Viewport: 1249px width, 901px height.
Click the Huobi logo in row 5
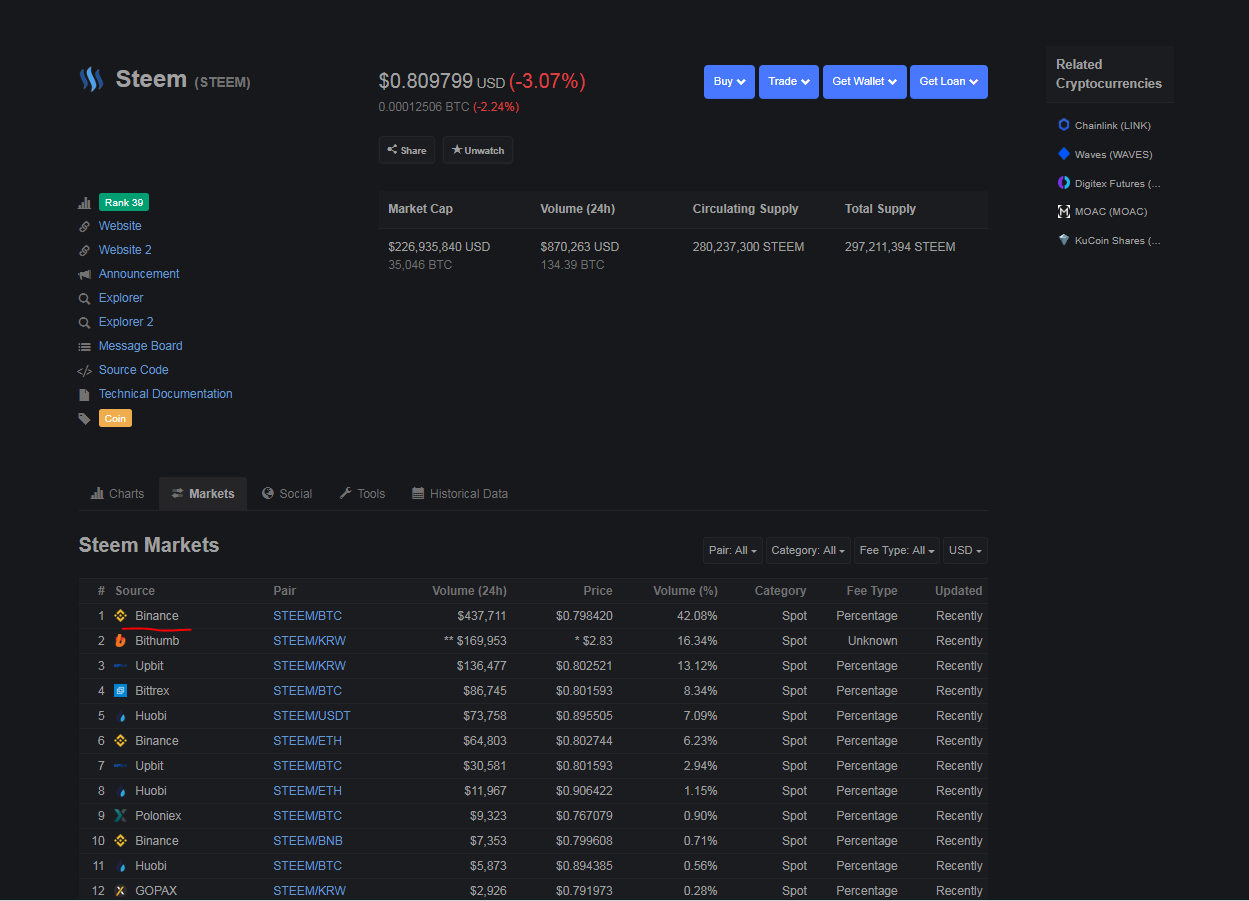point(121,716)
